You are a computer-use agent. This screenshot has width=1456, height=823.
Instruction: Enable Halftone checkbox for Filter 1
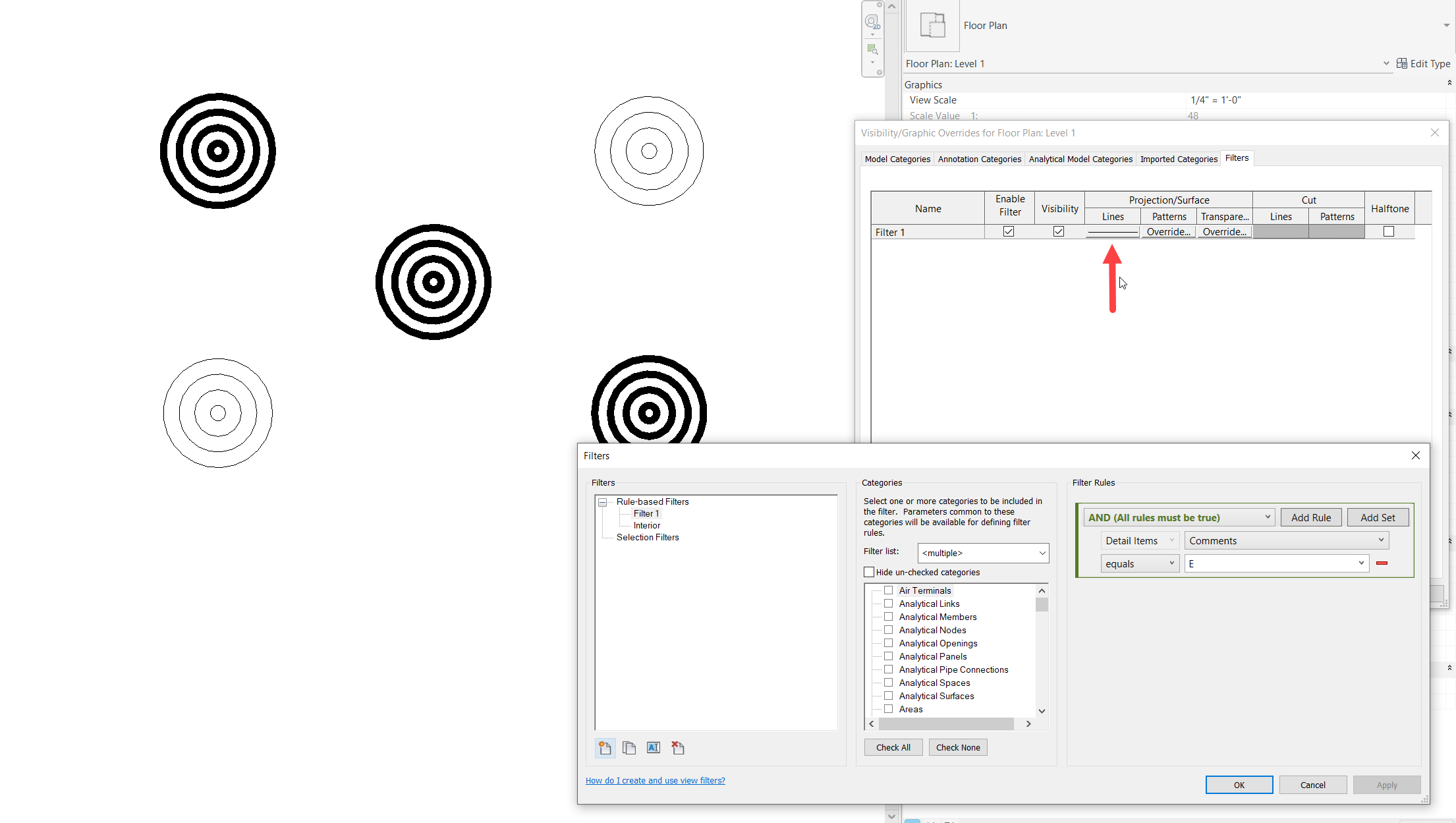click(x=1389, y=231)
